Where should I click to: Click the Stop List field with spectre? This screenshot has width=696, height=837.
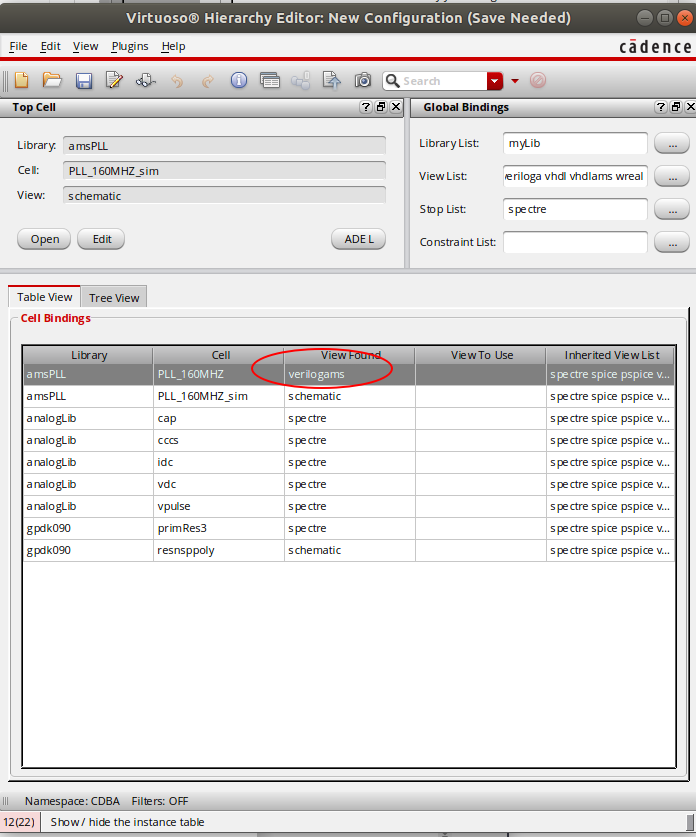point(575,209)
